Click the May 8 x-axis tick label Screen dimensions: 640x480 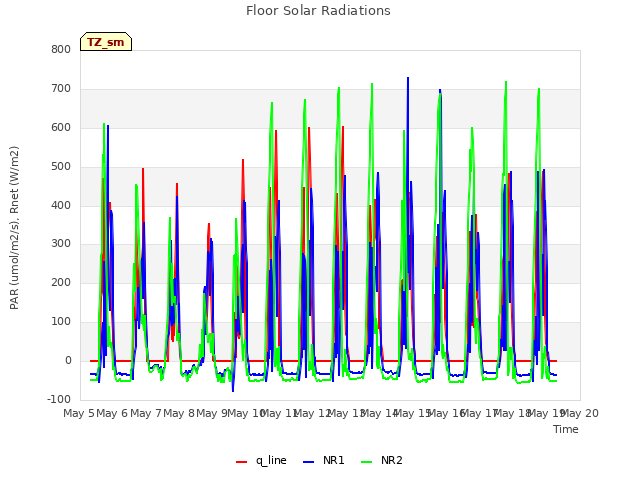(x=179, y=413)
